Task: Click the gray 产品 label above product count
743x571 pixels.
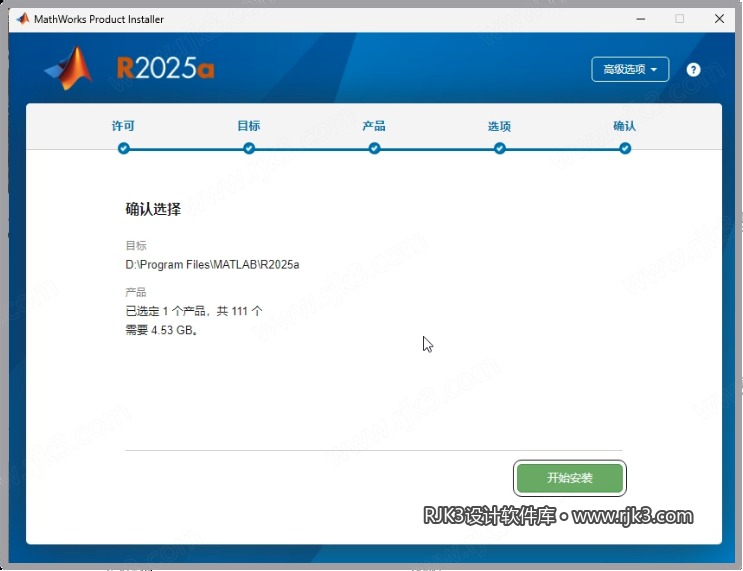Action: pos(136,292)
